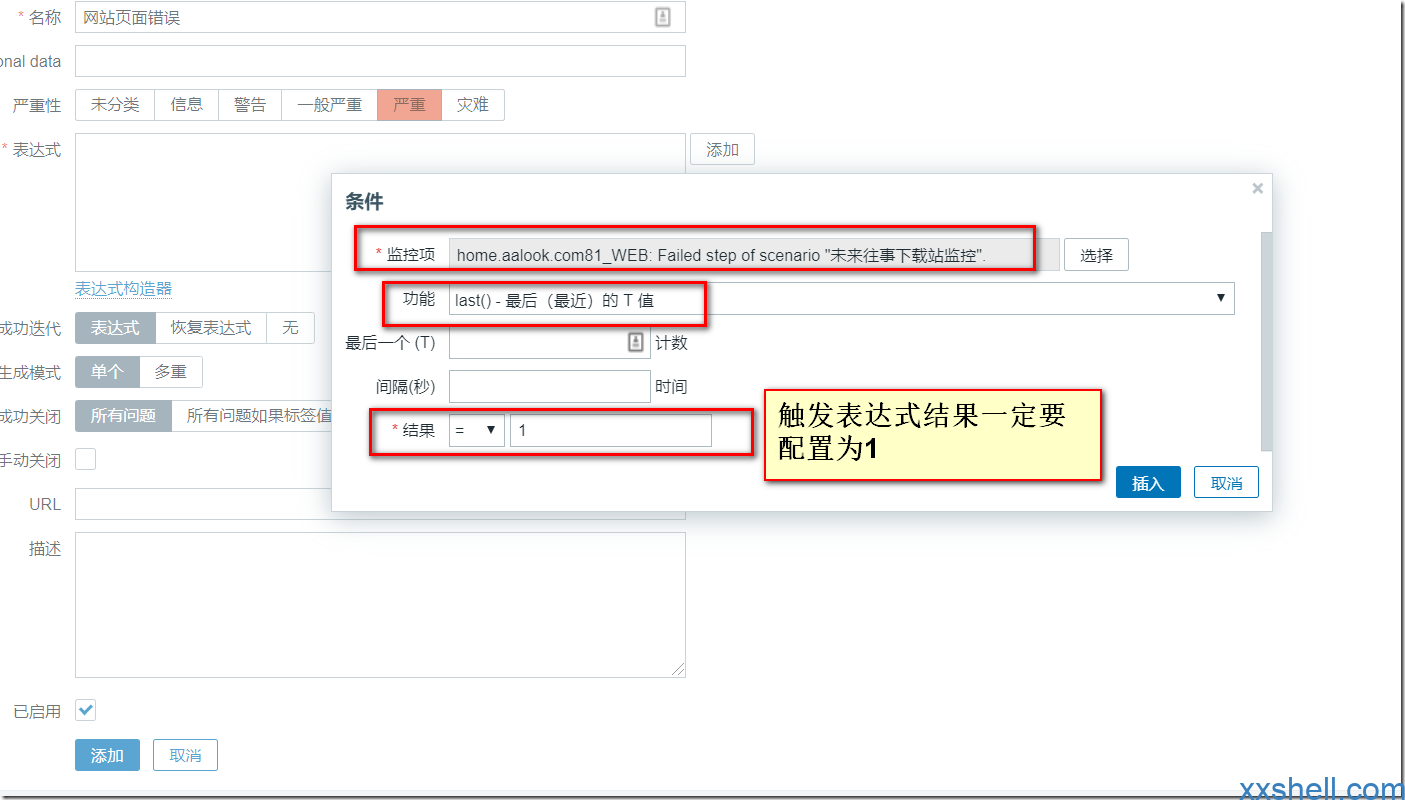The image size is (1405, 800).
Task: Switch to 恢复表达式 option
Action: pyautogui.click(x=210, y=328)
